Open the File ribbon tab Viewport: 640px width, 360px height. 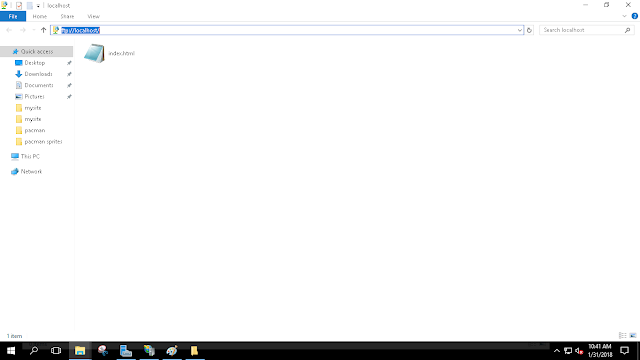tap(13, 16)
